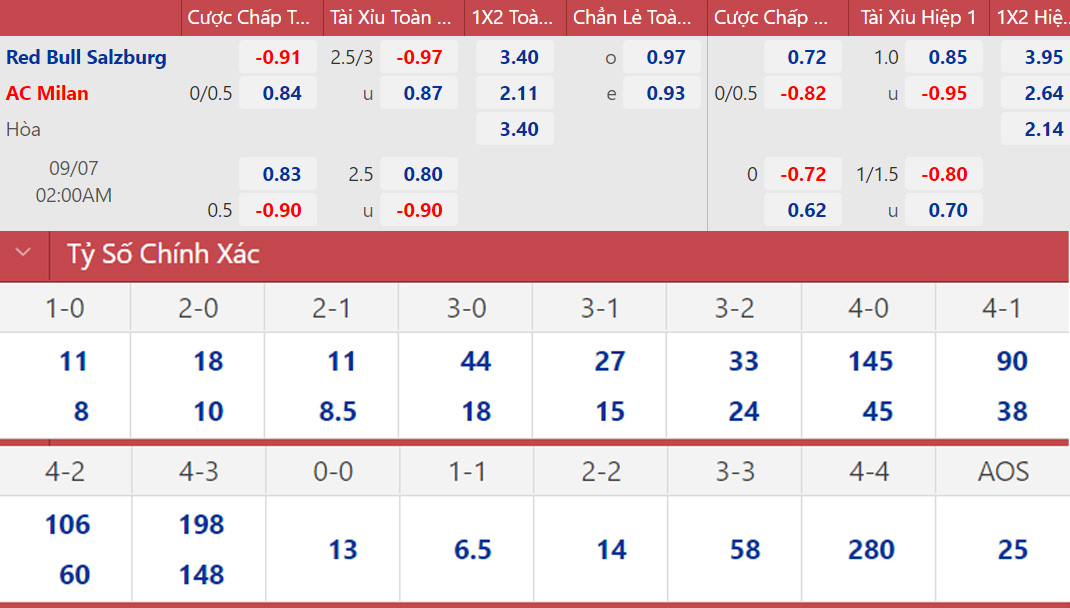
Task: Choose odd goals odds 0.97
Action: click(666, 57)
